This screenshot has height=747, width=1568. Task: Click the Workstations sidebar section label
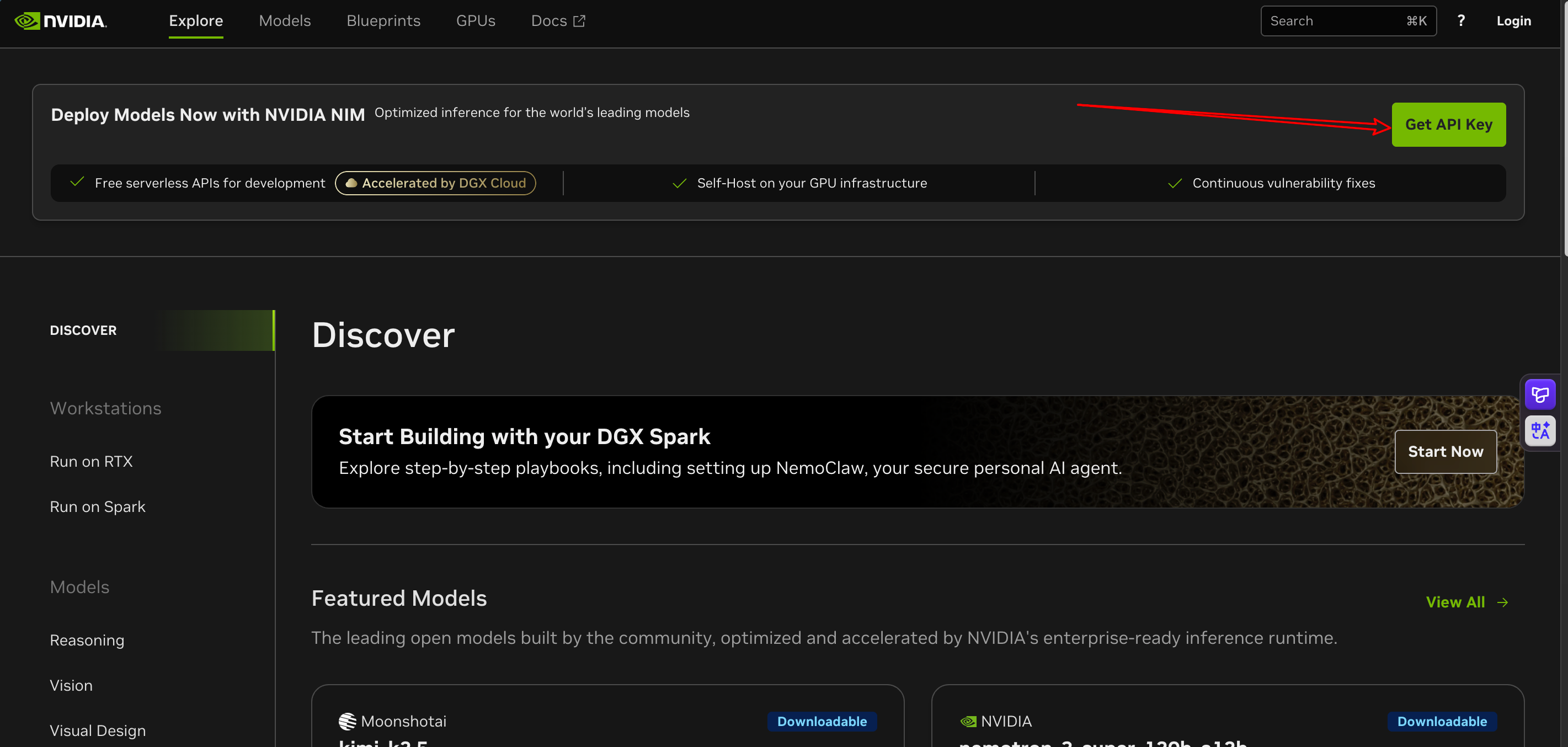(106, 408)
